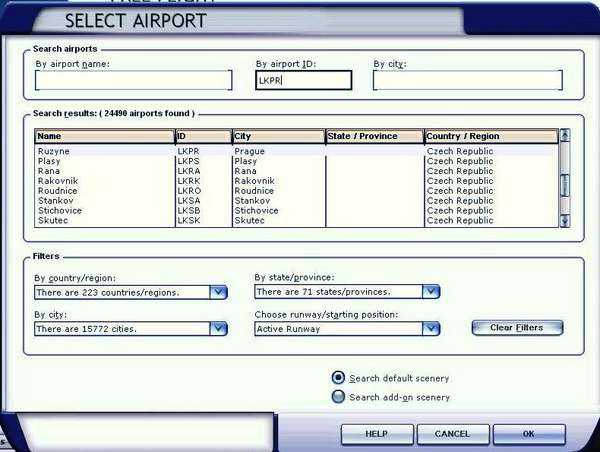Click the By airport name search field

(133, 81)
